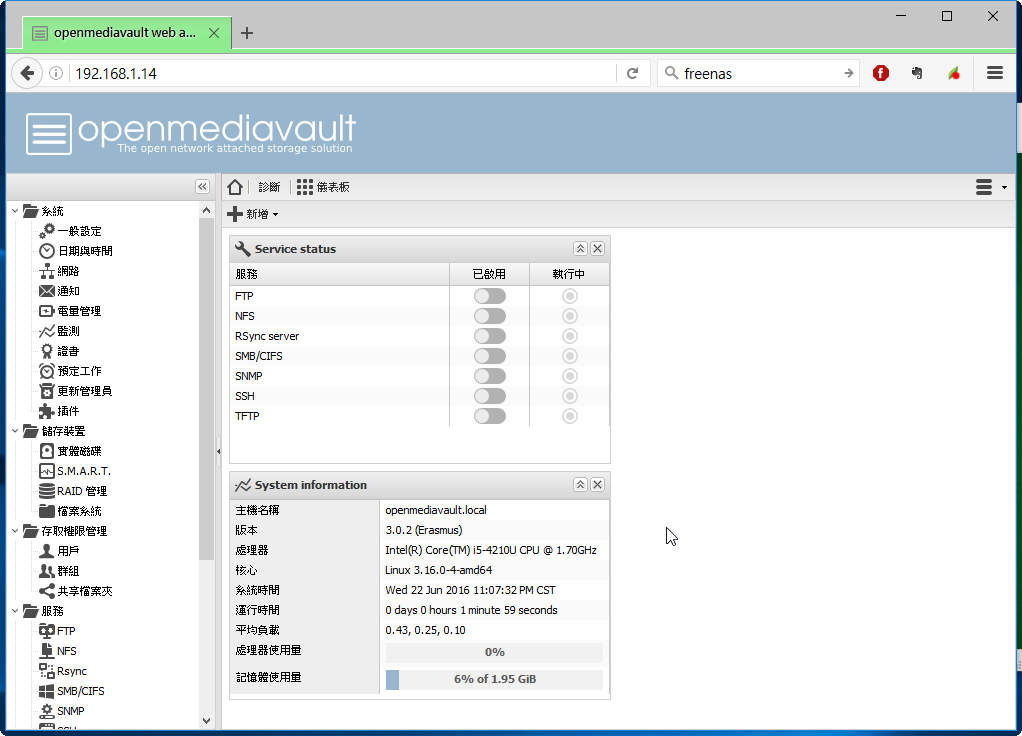Image resolution: width=1022 pixels, height=736 pixels.
Task: Open the 新增 add widget dropdown
Action: pyautogui.click(x=253, y=214)
